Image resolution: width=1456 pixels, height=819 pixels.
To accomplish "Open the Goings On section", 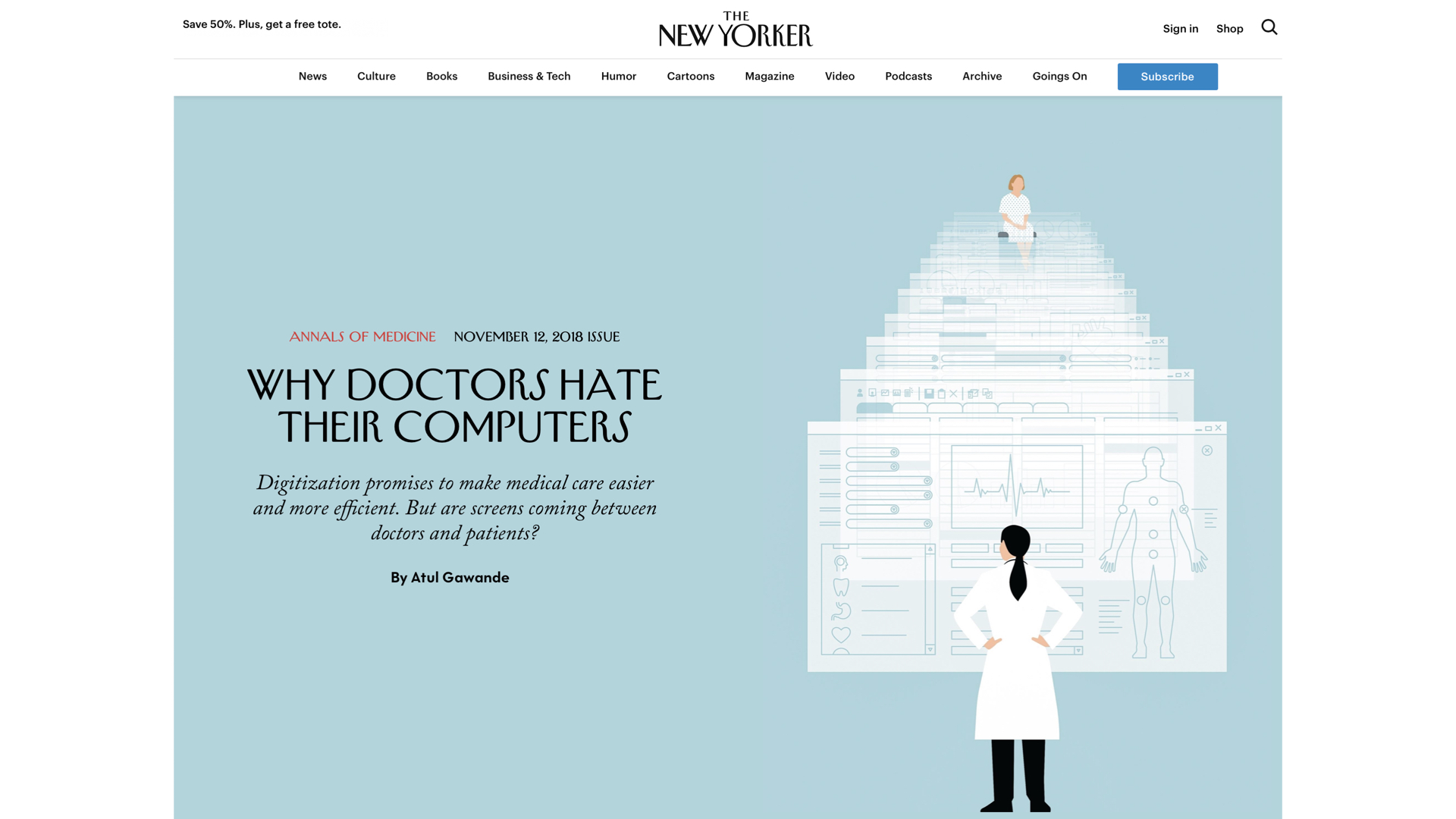I will 1059,76.
